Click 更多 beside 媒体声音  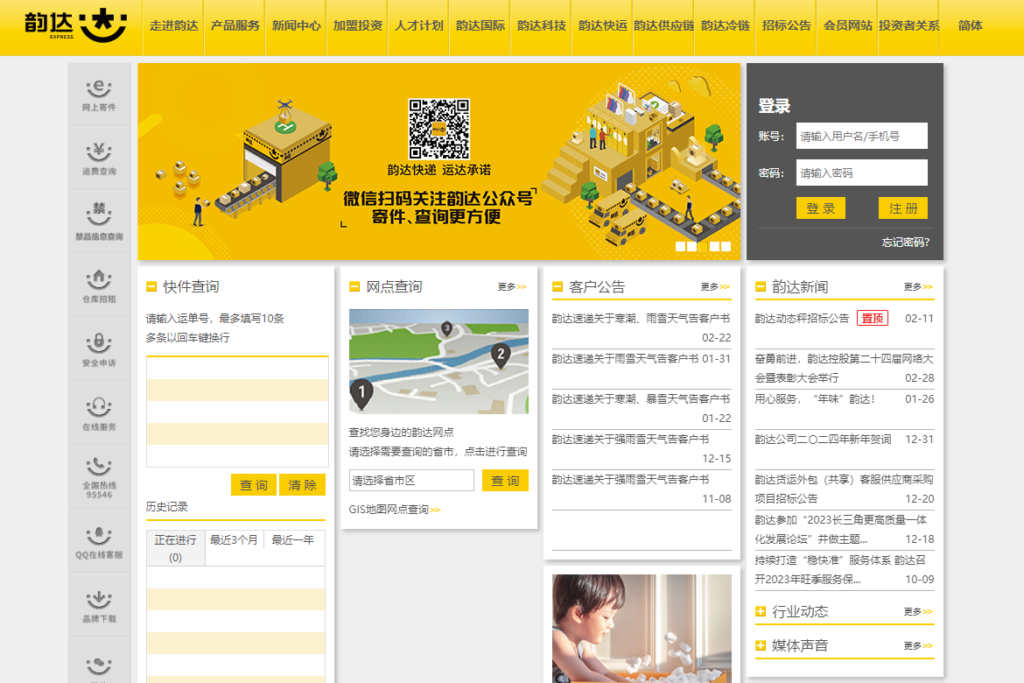coord(918,645)
